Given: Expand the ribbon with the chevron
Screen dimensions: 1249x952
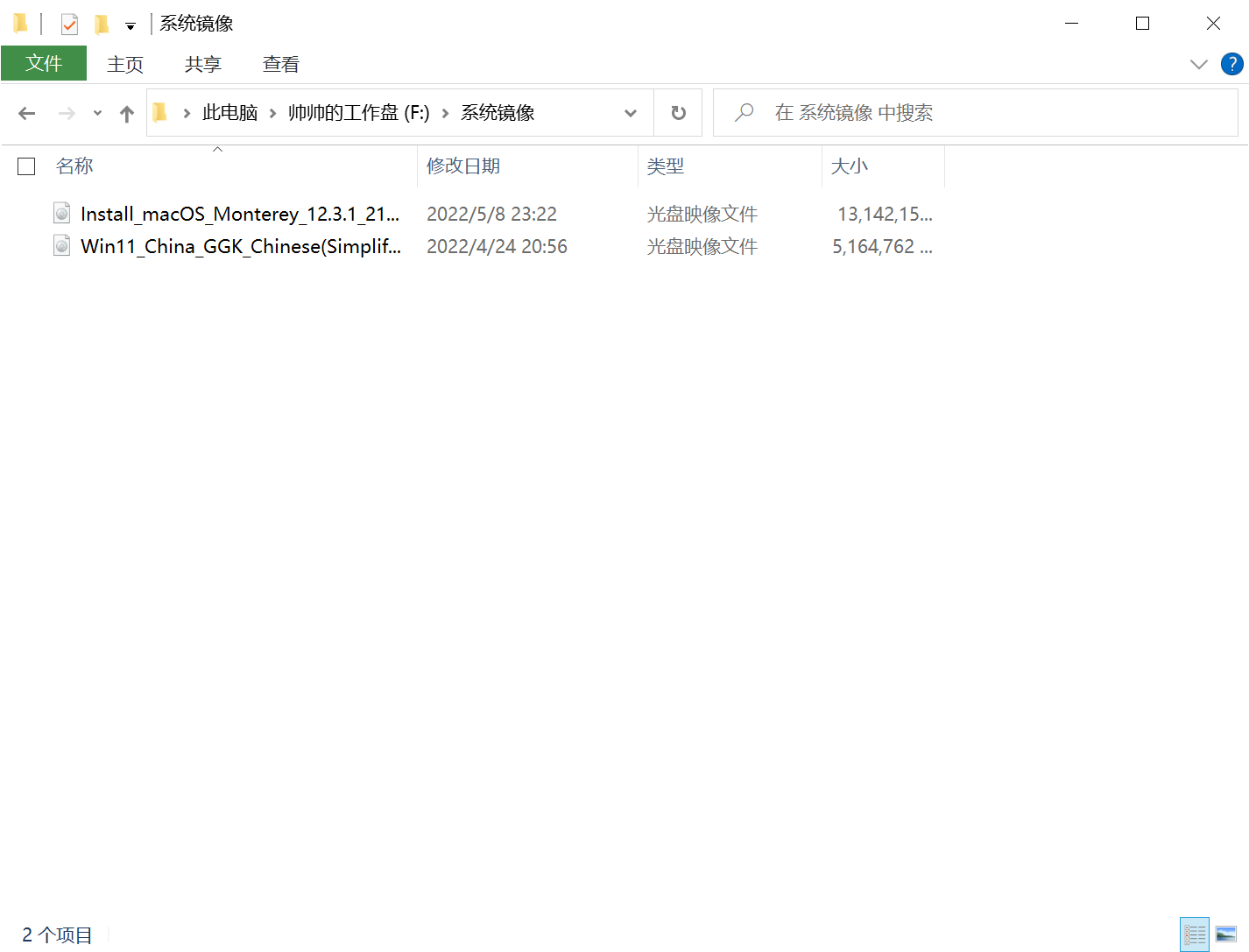Looking at the screenshot, I should click(1199, 64).
